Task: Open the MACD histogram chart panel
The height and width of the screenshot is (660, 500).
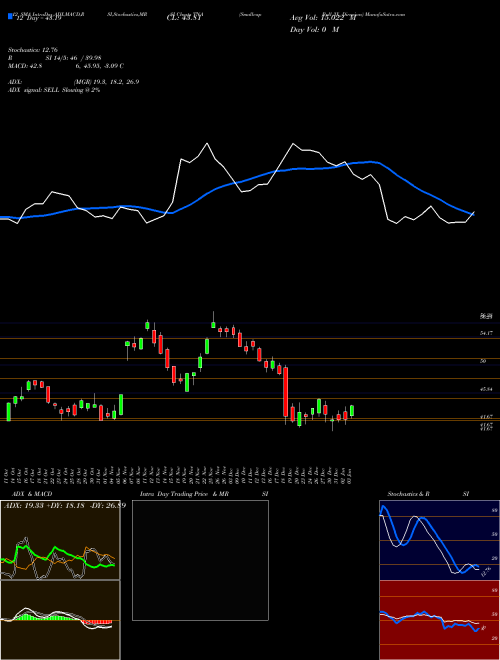Action: pos(60,620)
